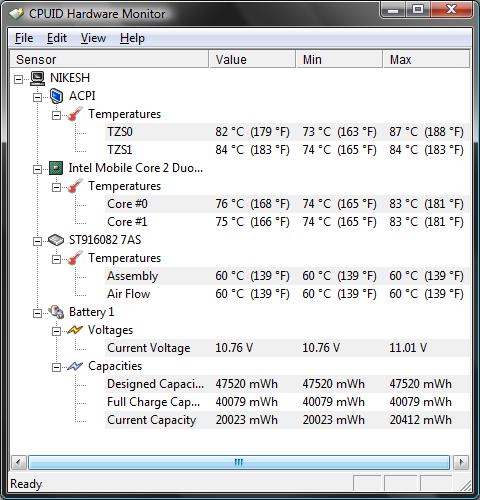Click the ST916082 7AS hard drive icon
480x500 pixels.
pyautogui.click(x=56, y=240)
